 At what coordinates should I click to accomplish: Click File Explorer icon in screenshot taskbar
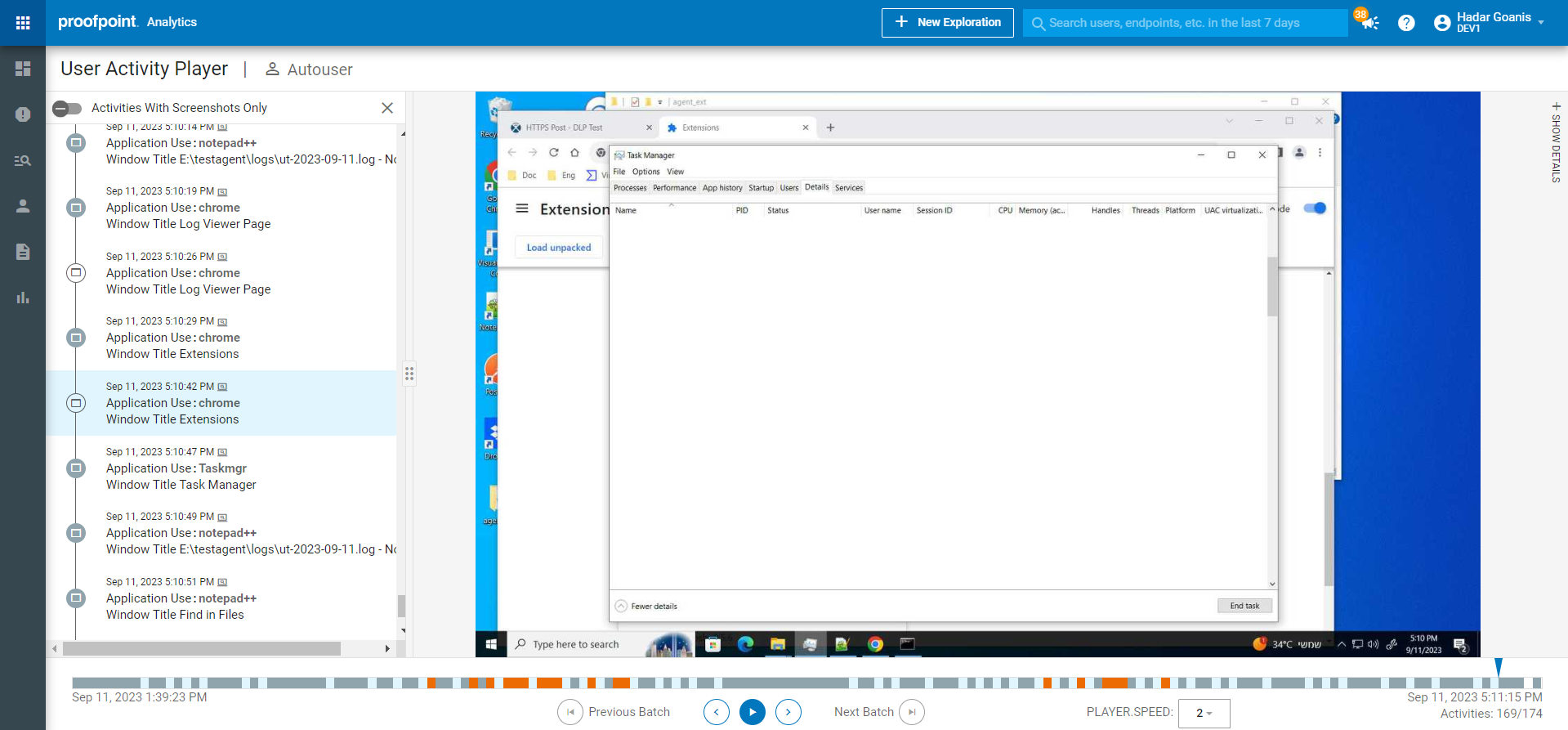tap(778, 644)
